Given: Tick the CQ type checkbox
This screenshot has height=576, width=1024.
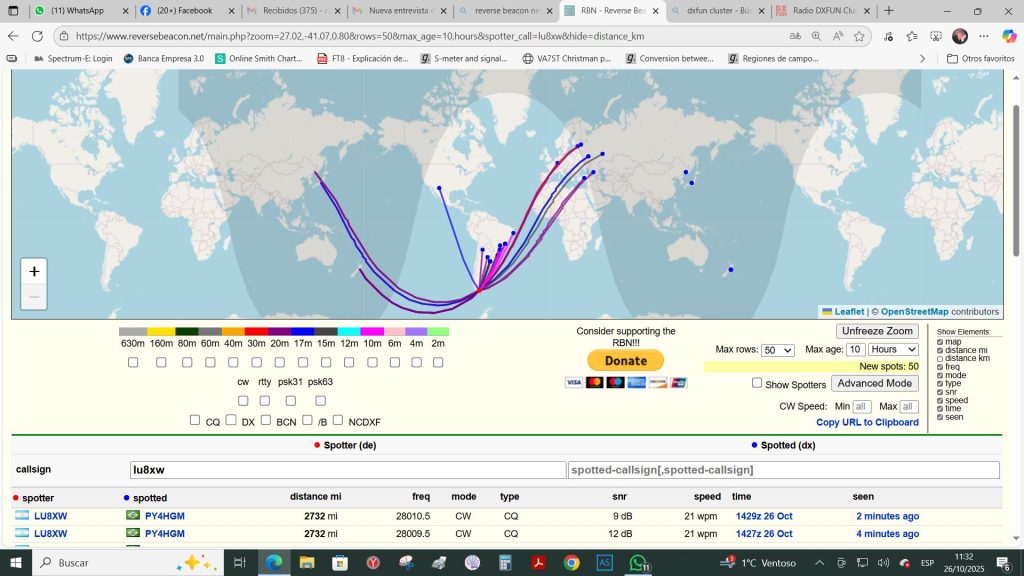Looking at the screenshot, I should click(195, 421).
